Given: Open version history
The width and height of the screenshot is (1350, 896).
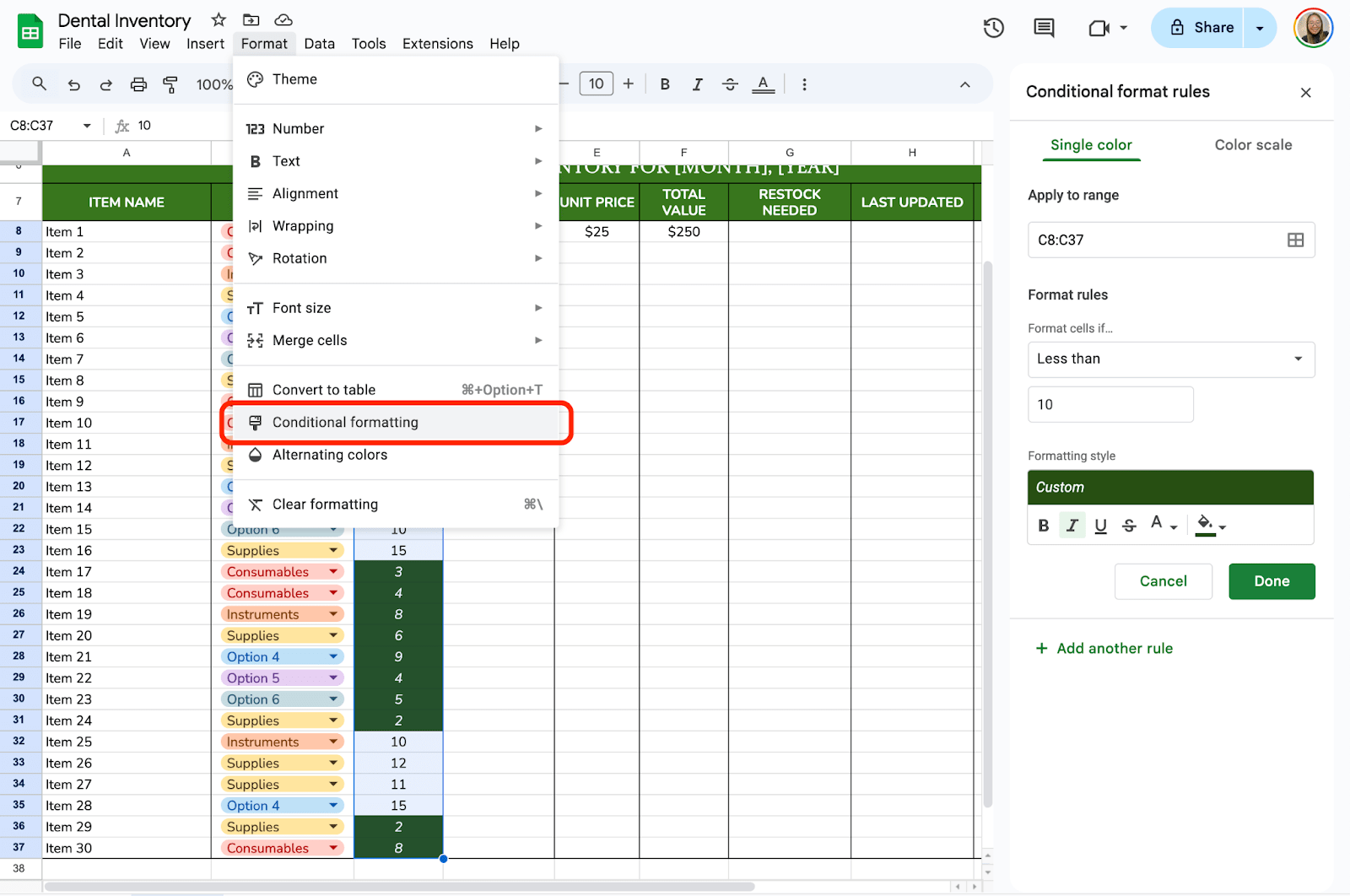Looking at the screenshot, I should (993, 27).
